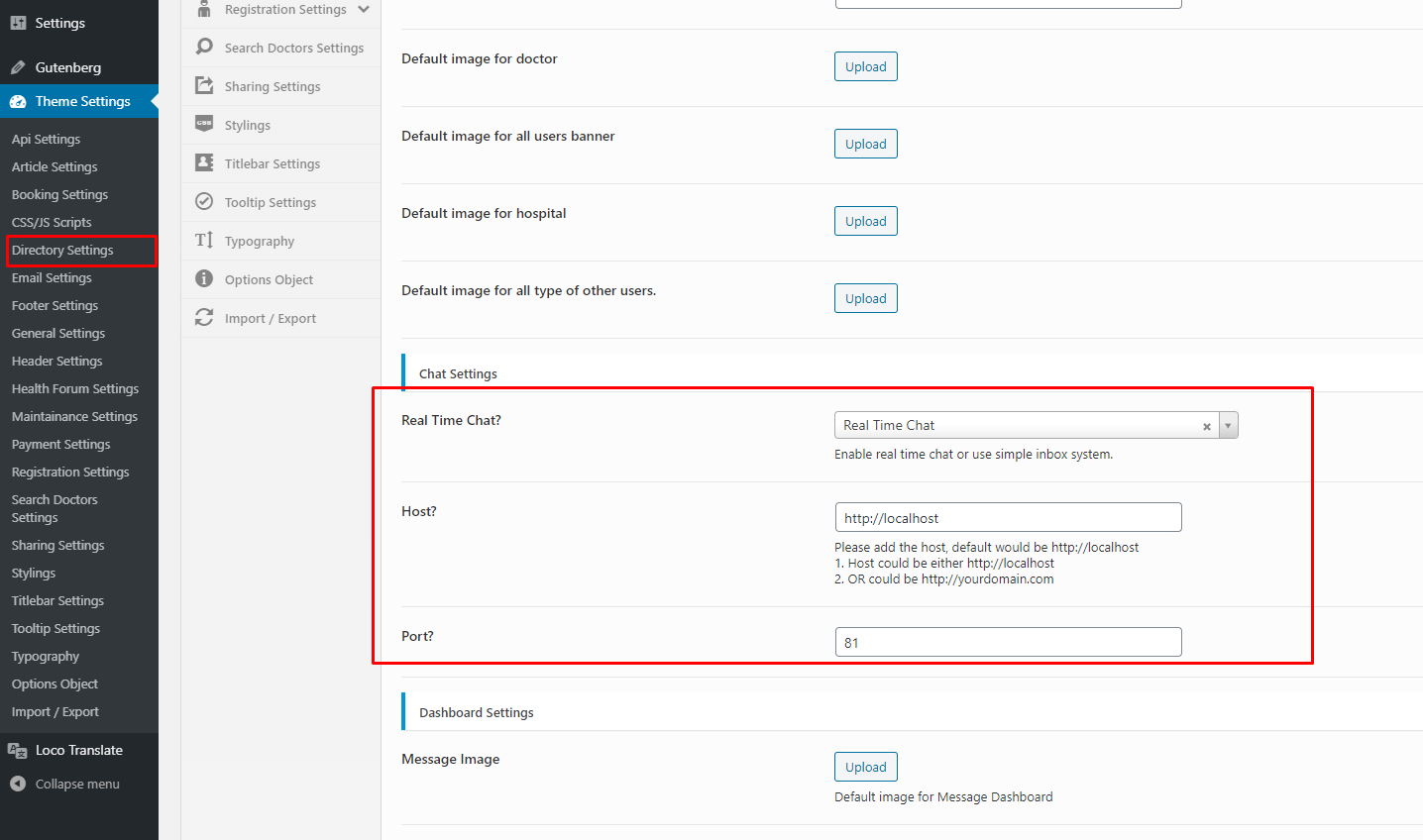
Task: Upload the Message Image
Action: coord(866,767)
